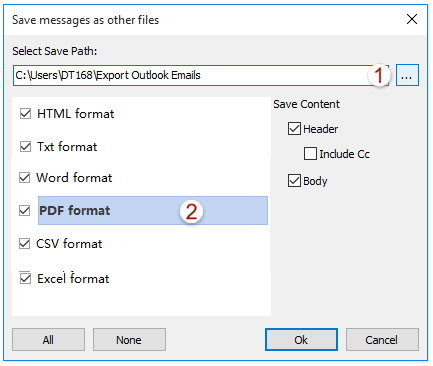Toggle the CSV format checkbox
This screenshot has height=366, width=433.
24,243
